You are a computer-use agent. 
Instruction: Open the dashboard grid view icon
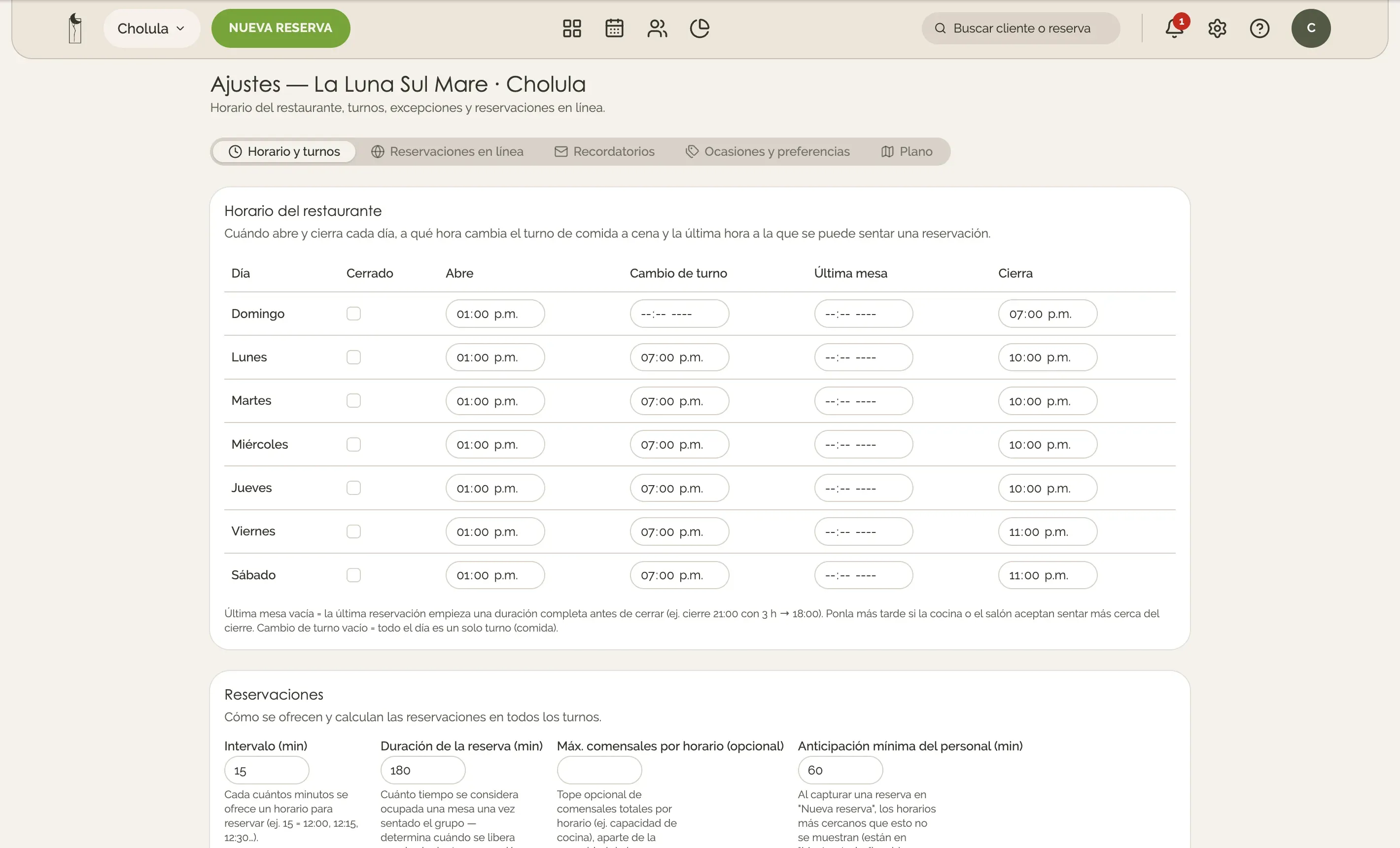click(572, 28)
